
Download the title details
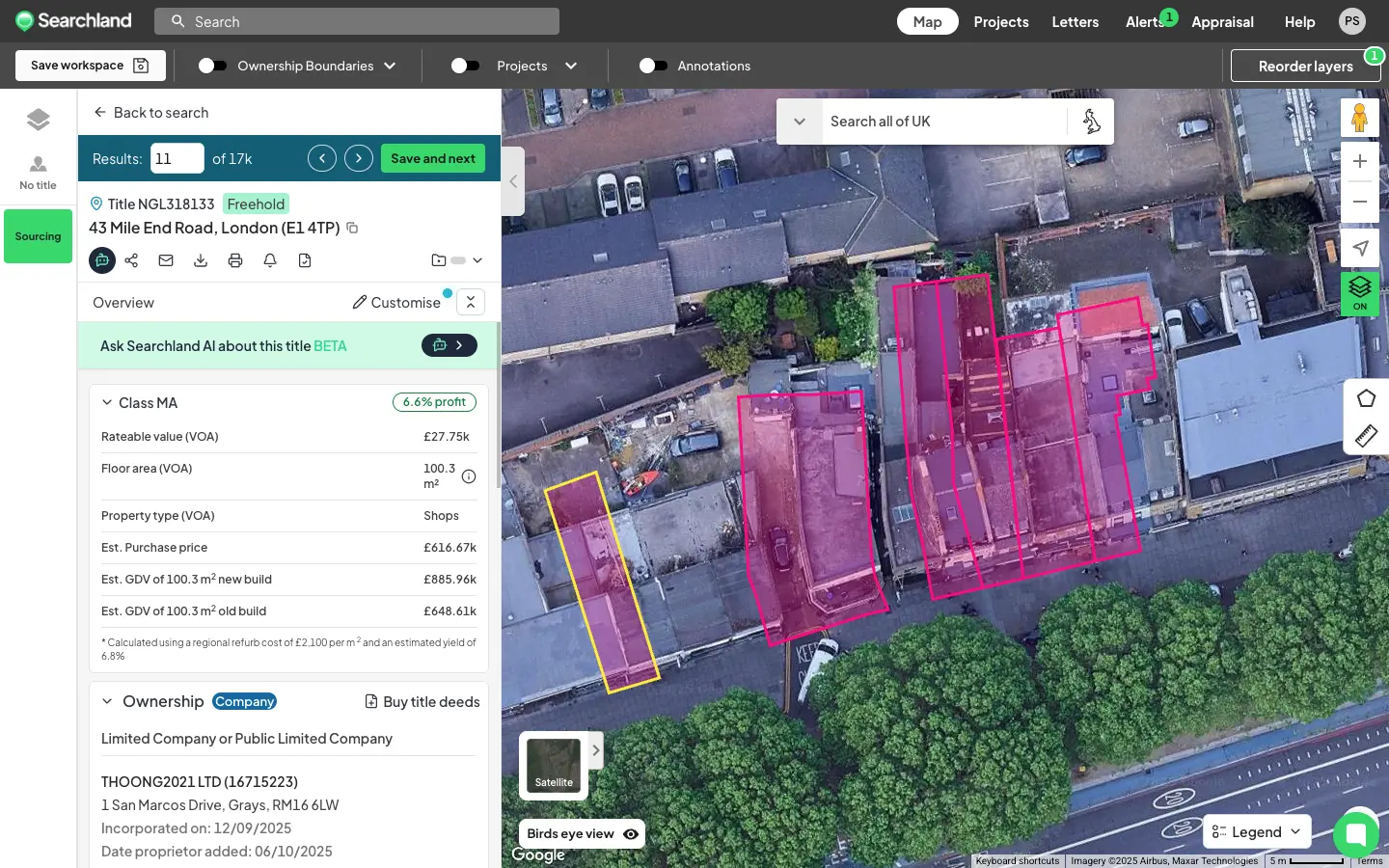point(201,260)
